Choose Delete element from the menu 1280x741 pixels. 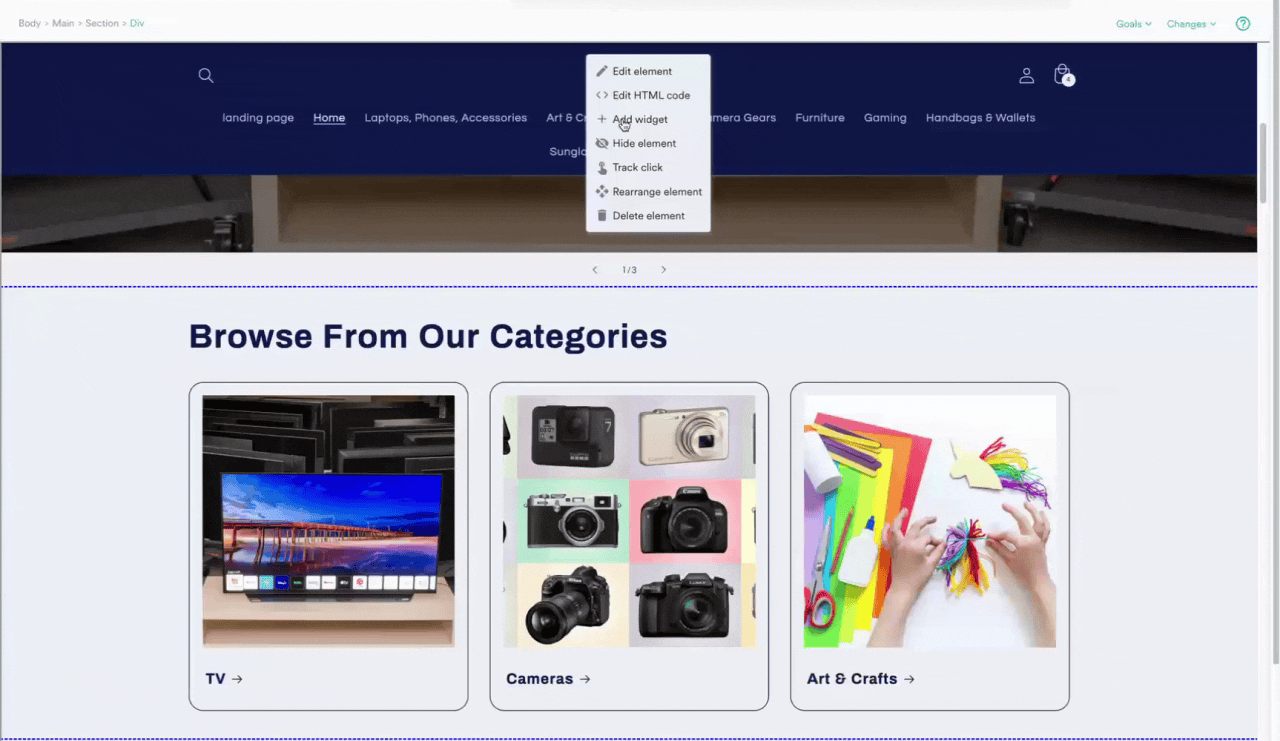[x=648, y=215]
